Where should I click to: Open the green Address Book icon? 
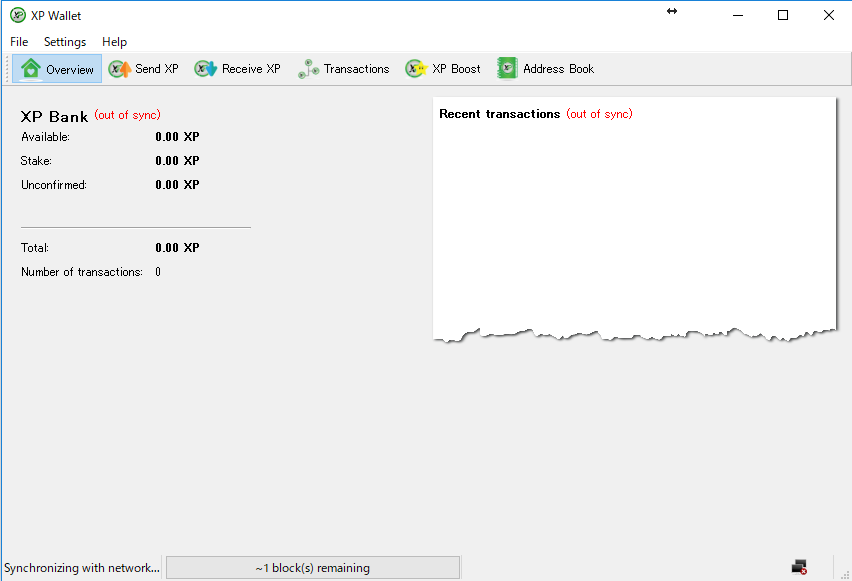click(507, 69)
